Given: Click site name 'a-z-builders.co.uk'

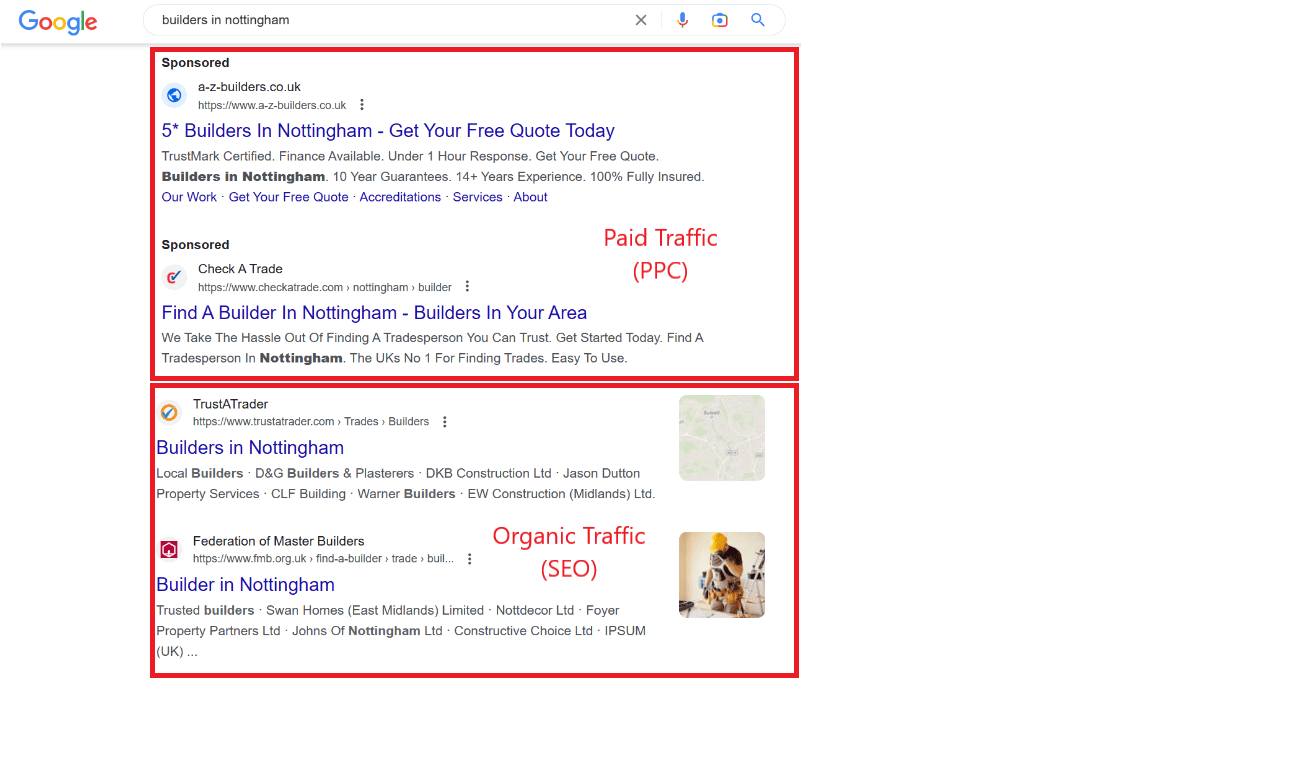Looking at the screenshot, I should tap(249, 87).
